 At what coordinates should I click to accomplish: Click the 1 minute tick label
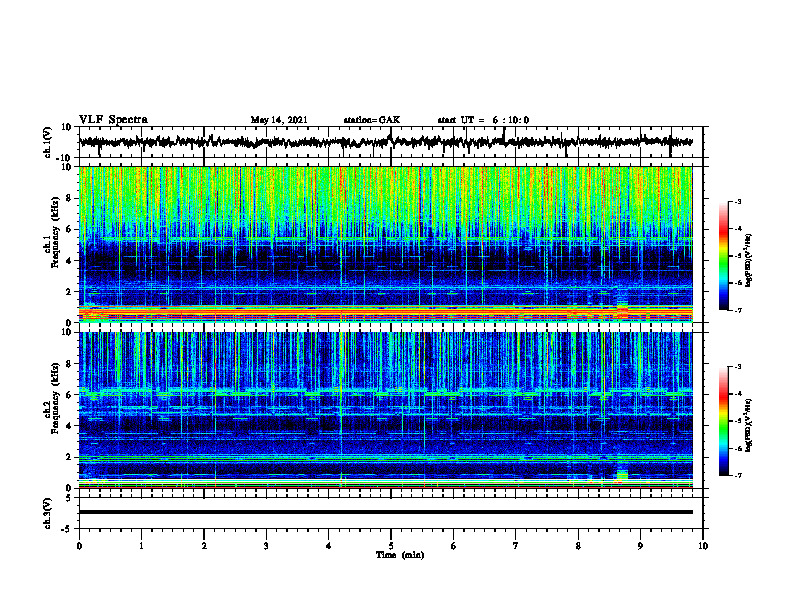pyautogui.click(x=142, y=546)
